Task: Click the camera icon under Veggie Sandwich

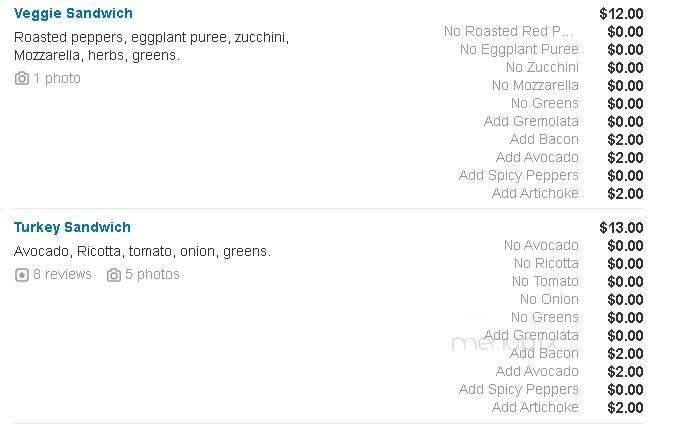Action: [x=22, y=78]
